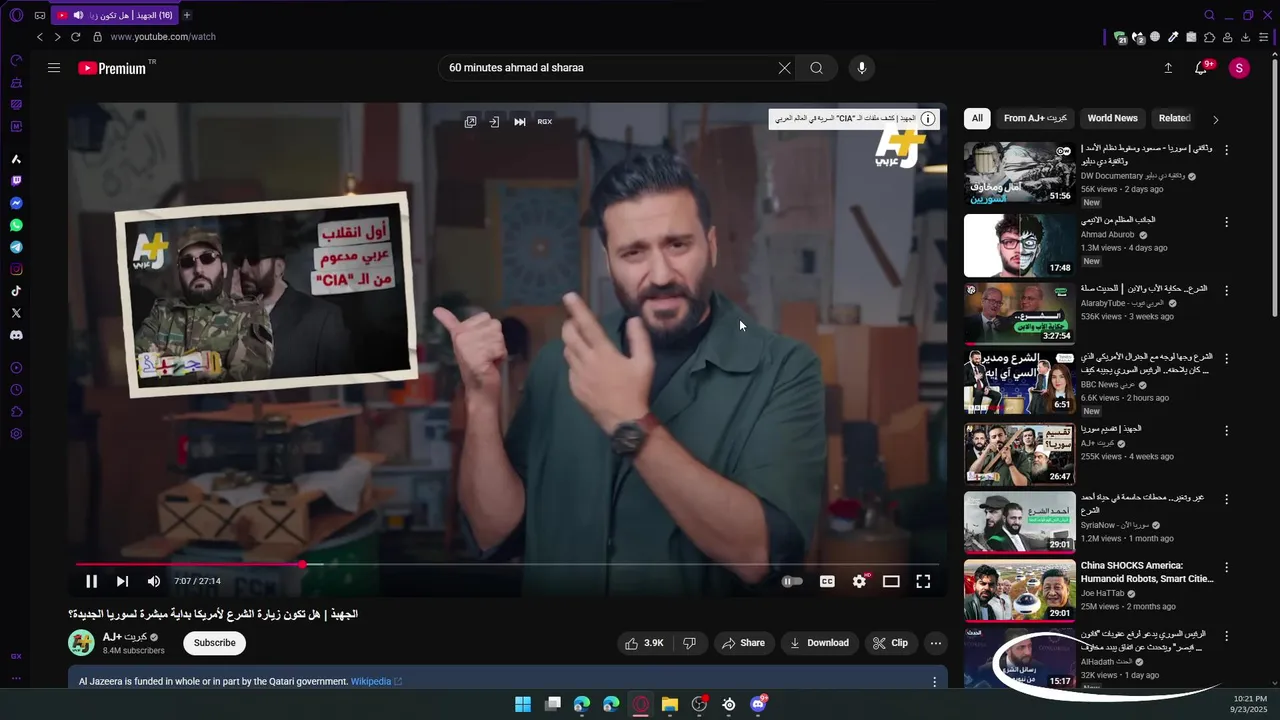Screen dimensions: 1280x720
Task: Seek on the video progress bar
Action: (508, 565)
